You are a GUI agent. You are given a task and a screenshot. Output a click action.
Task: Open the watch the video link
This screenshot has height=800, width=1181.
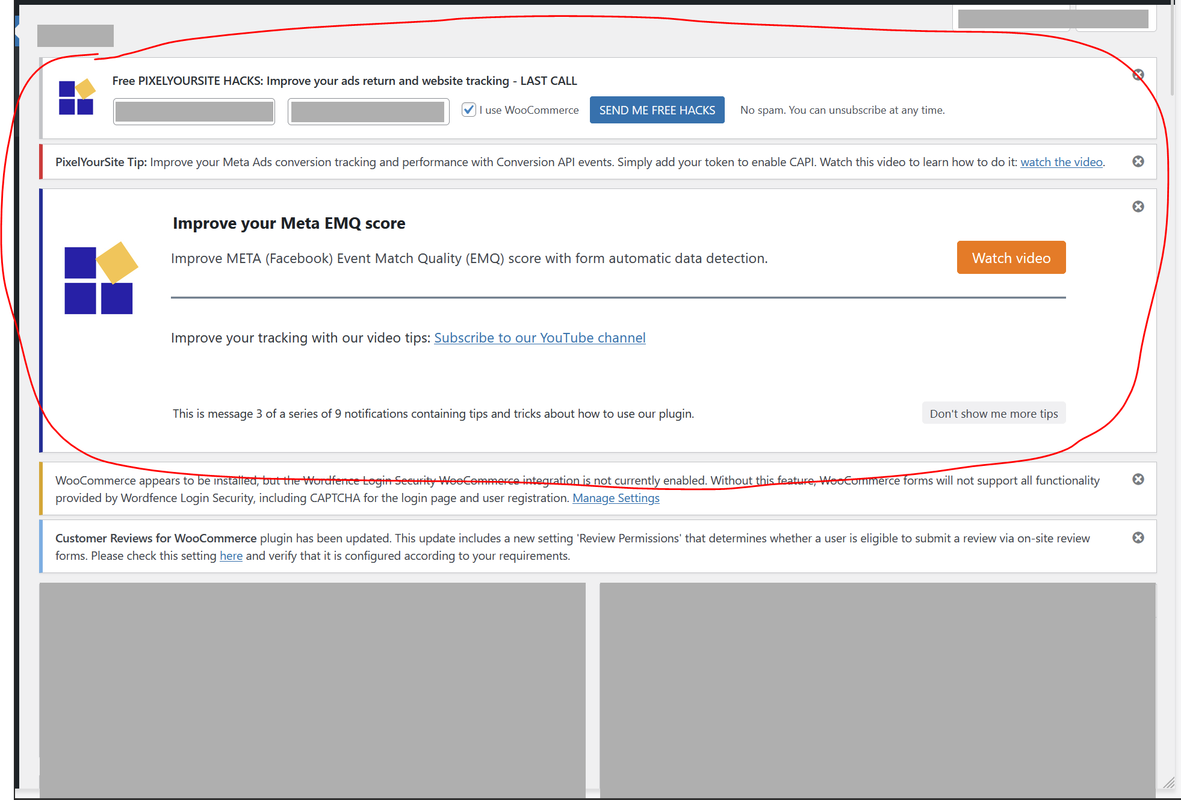tap(1061, 162)
